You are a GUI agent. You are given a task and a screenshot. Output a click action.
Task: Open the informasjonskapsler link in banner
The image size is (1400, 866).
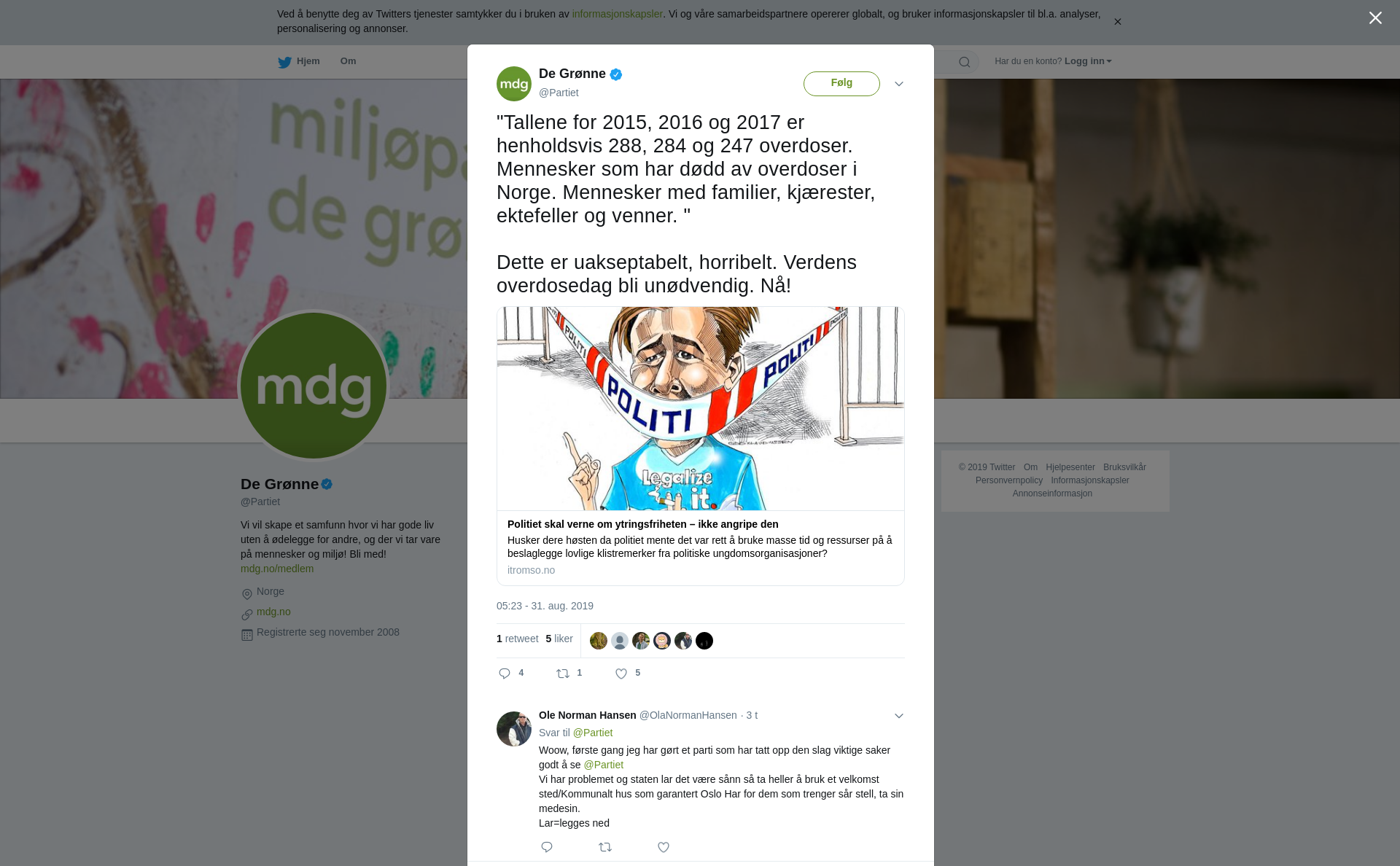click(617, 14)
